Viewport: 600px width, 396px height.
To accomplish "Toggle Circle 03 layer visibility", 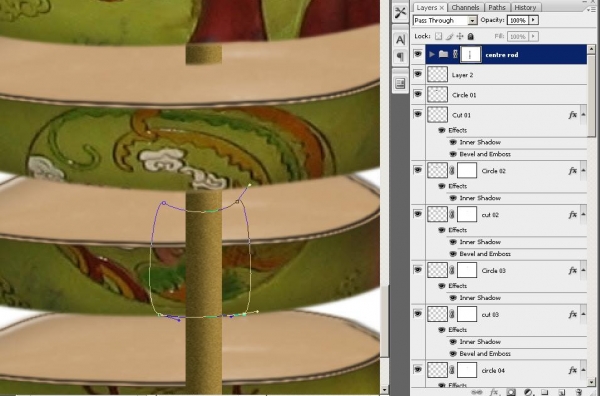I will tap(418, 269).
